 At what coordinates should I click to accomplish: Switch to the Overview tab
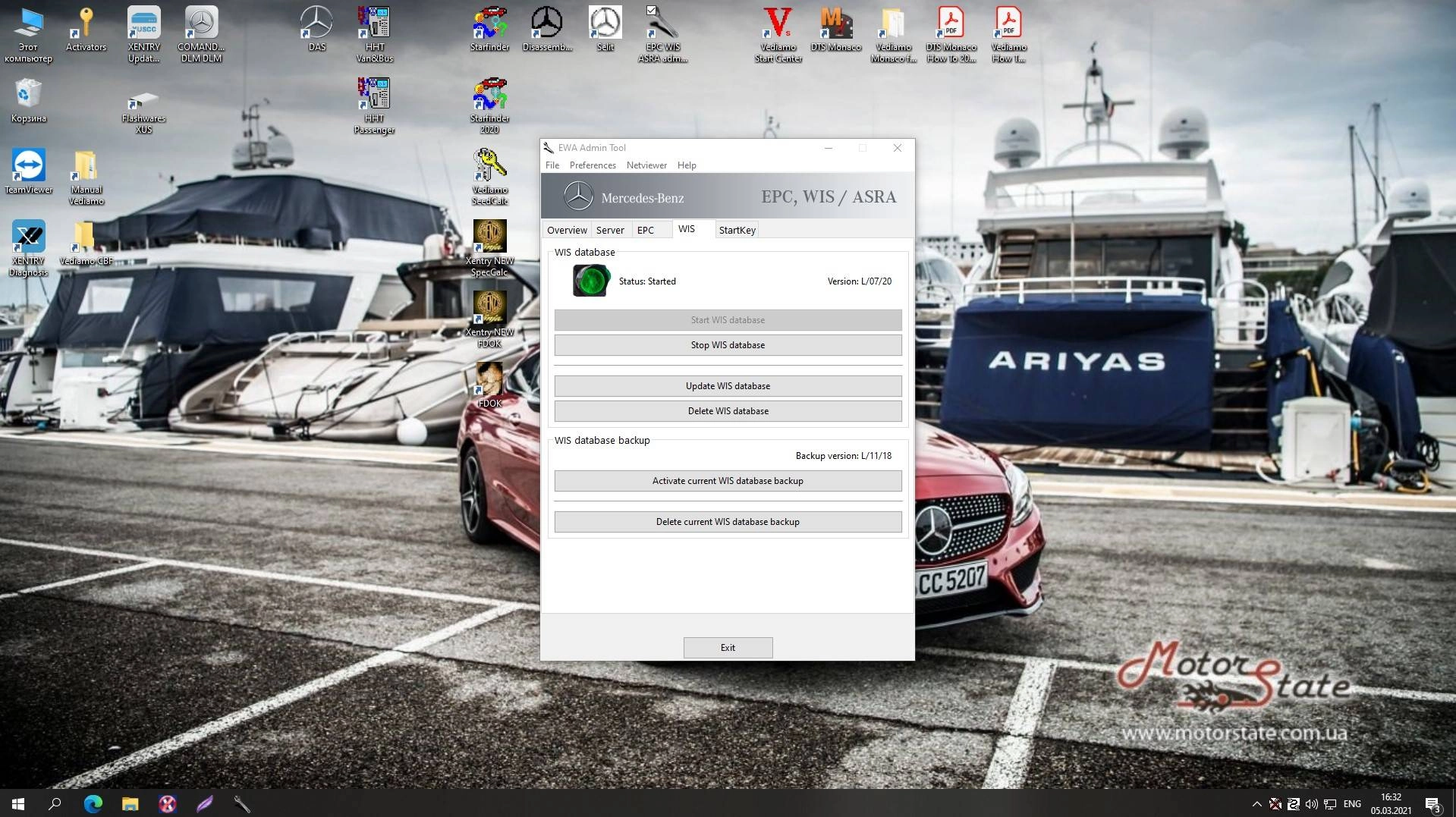pos(567,230)
